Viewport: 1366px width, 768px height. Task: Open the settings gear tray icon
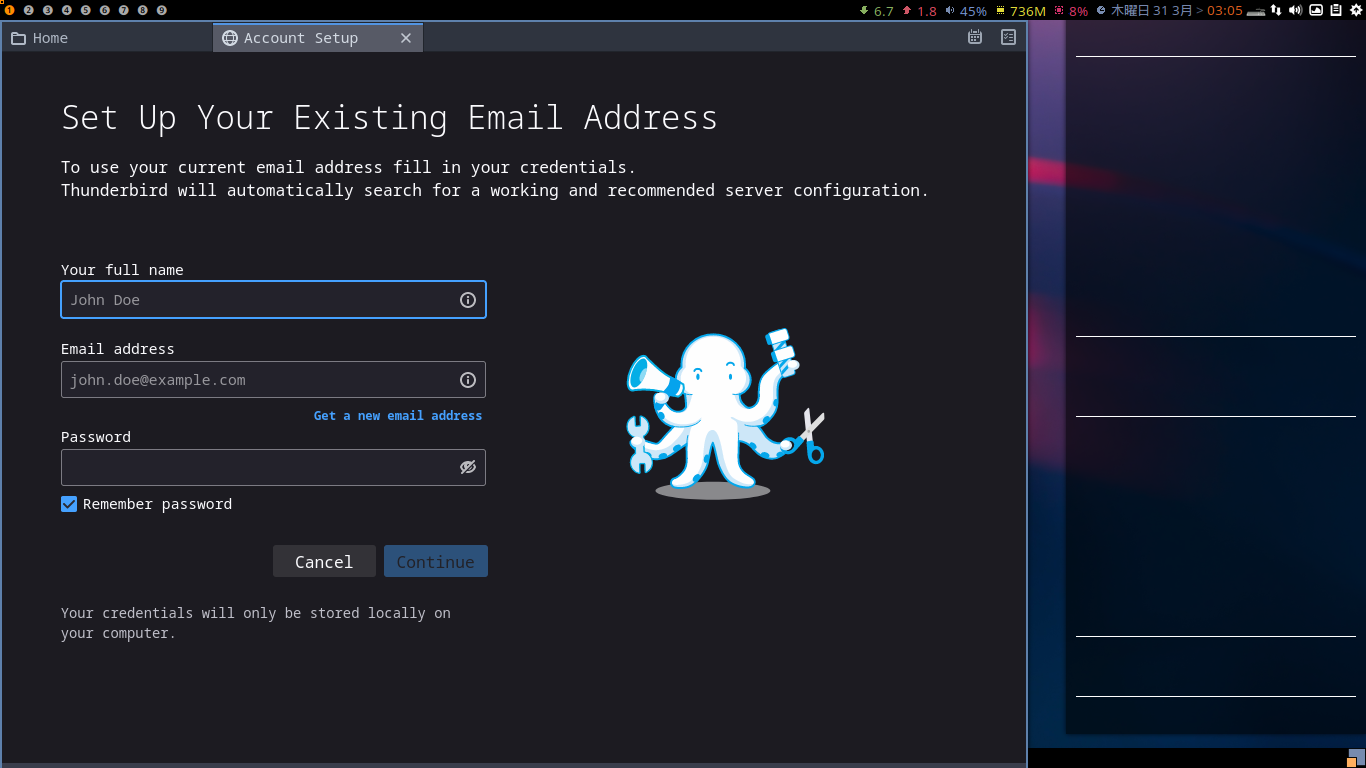[1356, 10]
